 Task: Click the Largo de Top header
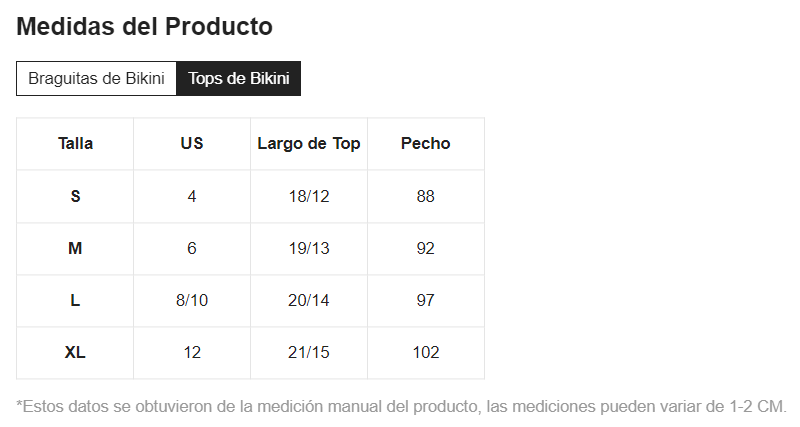309,143
